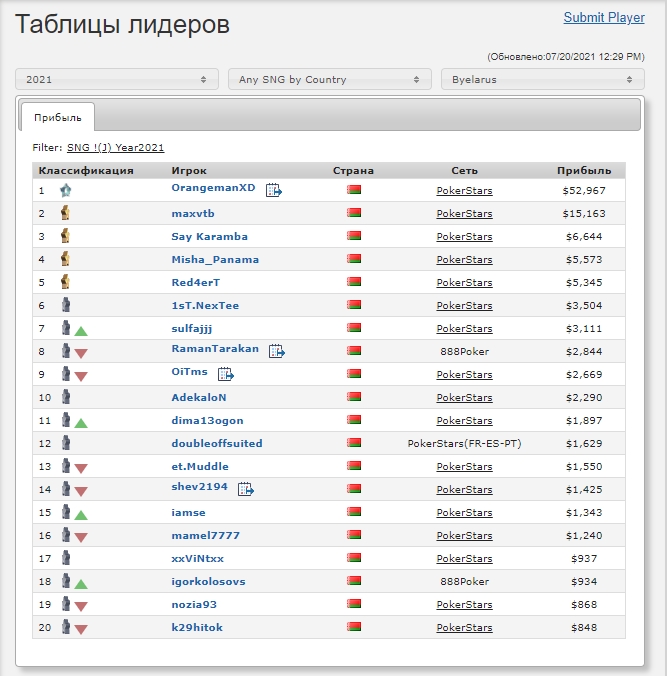This screenshot has height=676, width=667.
Task: Click the gold rank badge for Say Karamba
Action: [66, 236]
